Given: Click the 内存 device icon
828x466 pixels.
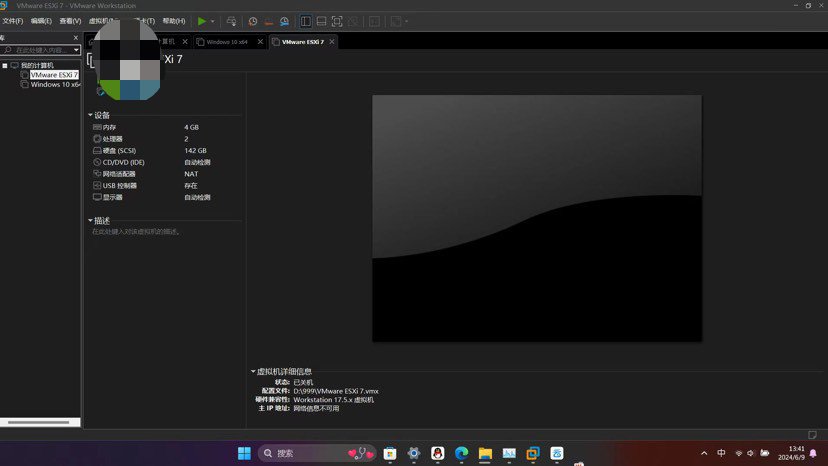Looking at the screenshot, I should 97,127.
